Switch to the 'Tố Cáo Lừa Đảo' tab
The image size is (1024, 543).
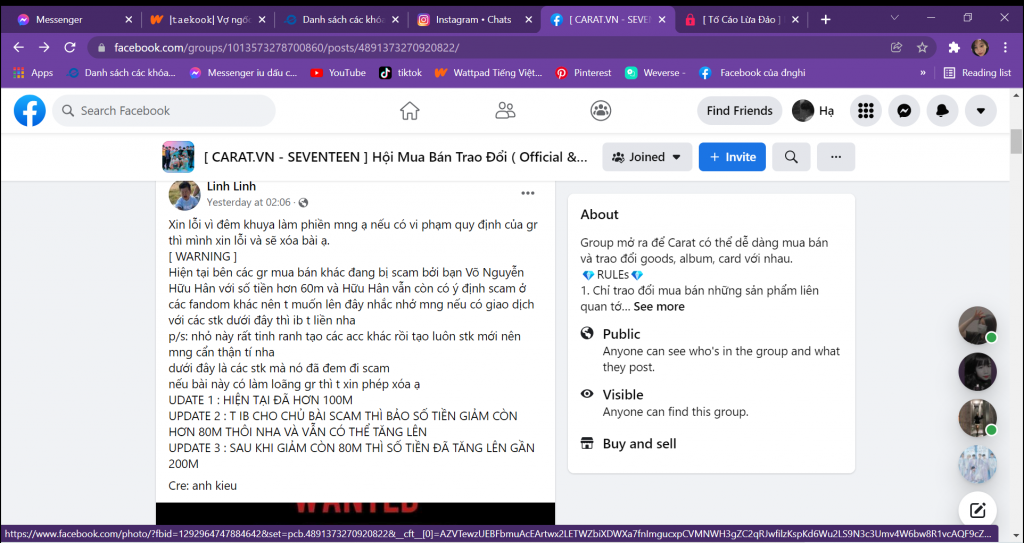tap(741, 20)
